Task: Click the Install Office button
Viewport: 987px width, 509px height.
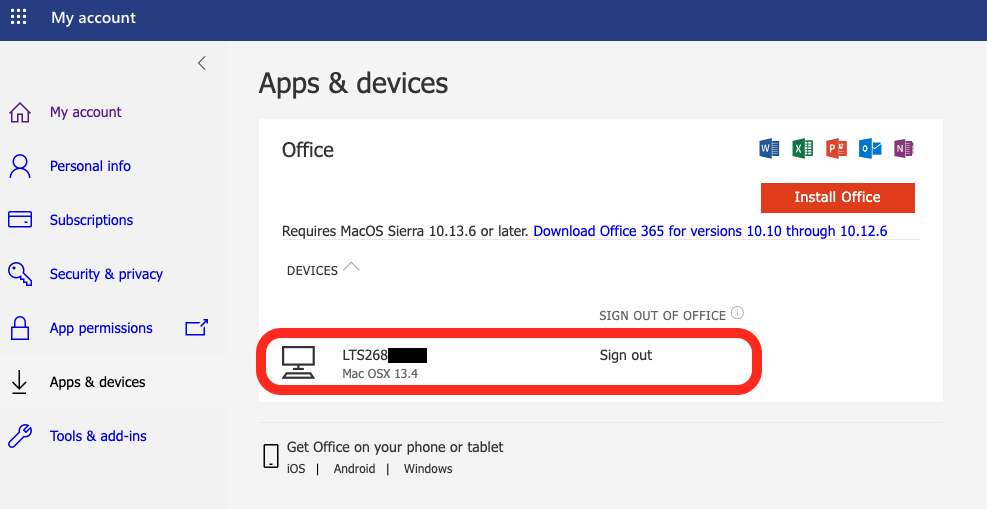Action: tap(837, 198)
